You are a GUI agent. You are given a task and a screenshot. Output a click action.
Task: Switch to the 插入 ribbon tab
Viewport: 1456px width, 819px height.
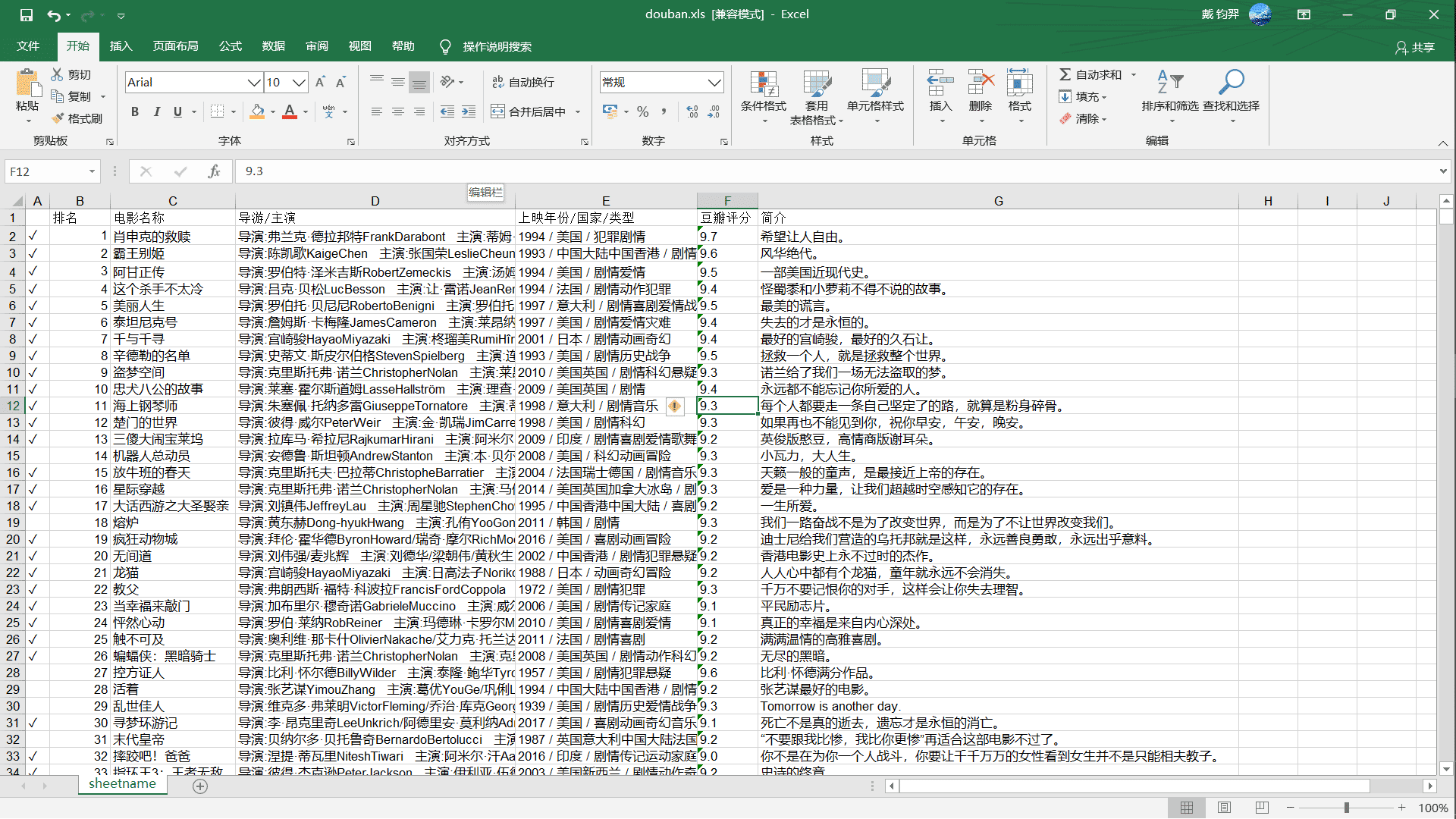tap(121, 46)
